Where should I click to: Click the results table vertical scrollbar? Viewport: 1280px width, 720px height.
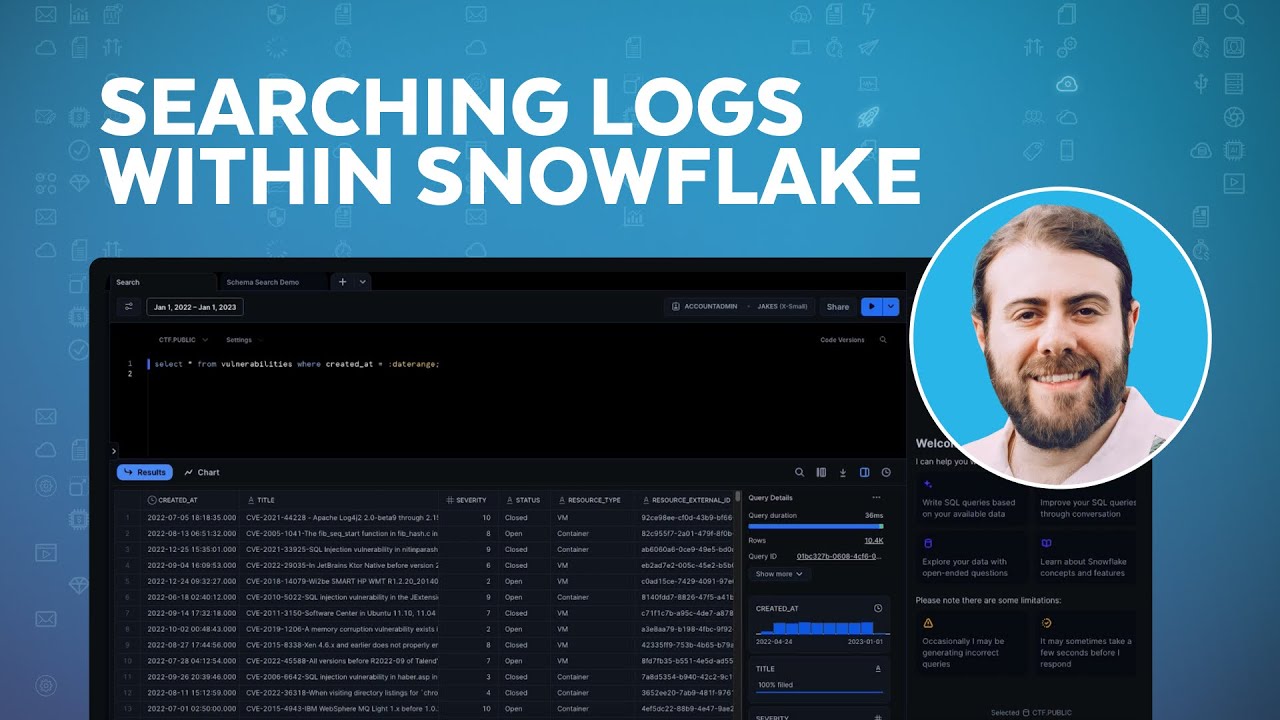click(738, 496)
